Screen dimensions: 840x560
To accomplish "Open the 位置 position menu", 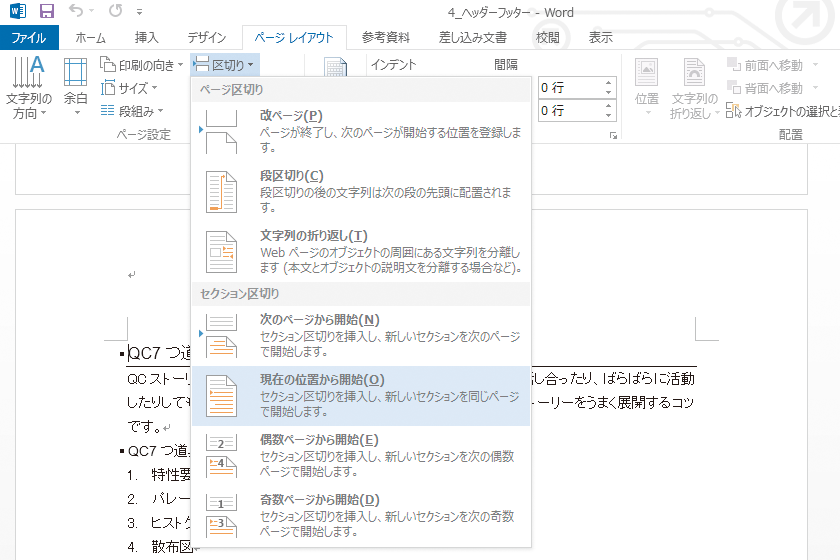I will [x=647, y=87].
